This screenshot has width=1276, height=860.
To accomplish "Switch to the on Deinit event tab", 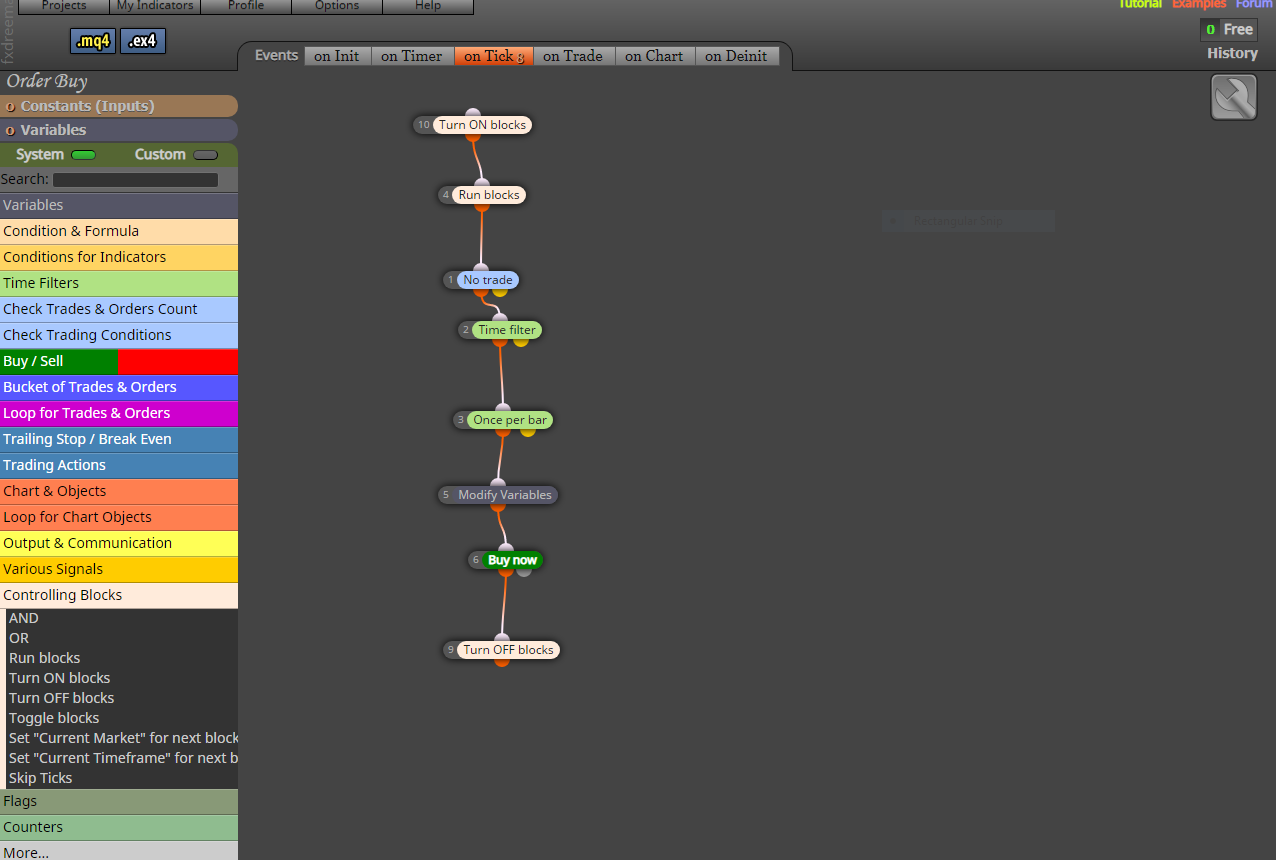I will (736, 56).
